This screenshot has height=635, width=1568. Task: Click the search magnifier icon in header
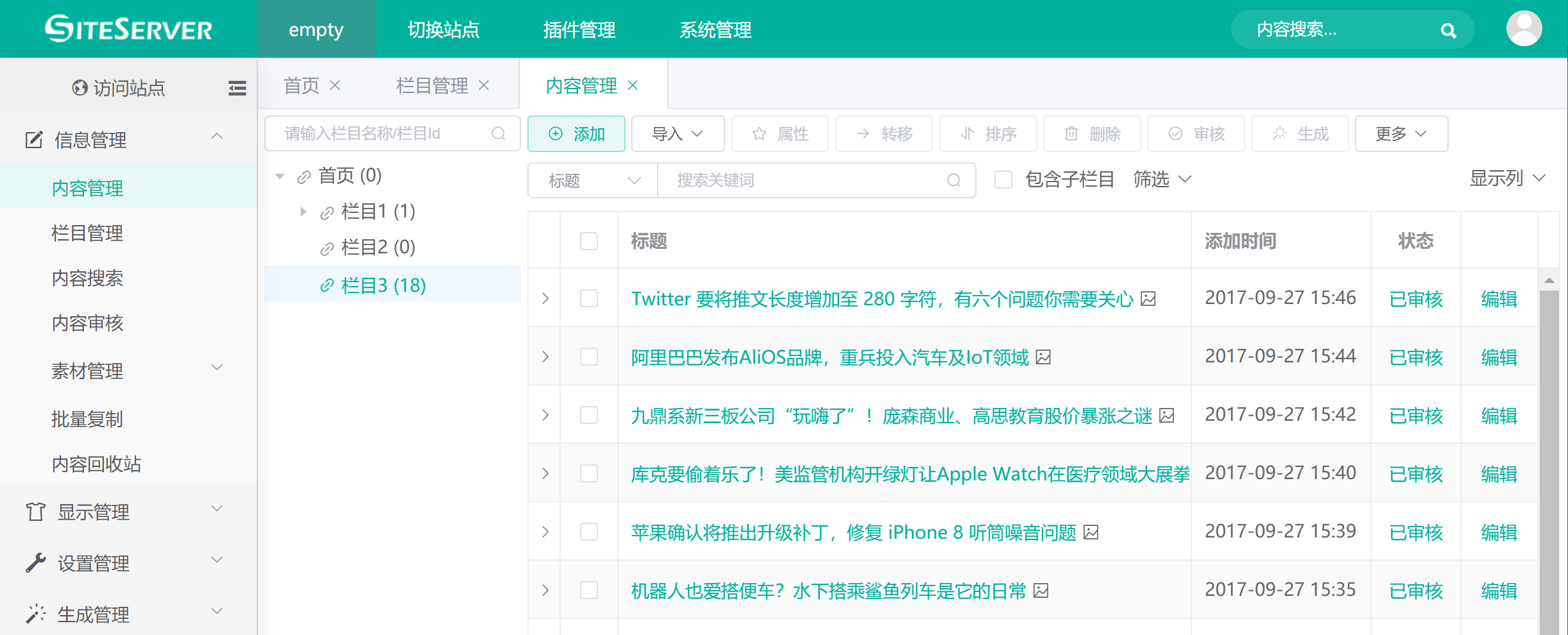click(1448, 30)
